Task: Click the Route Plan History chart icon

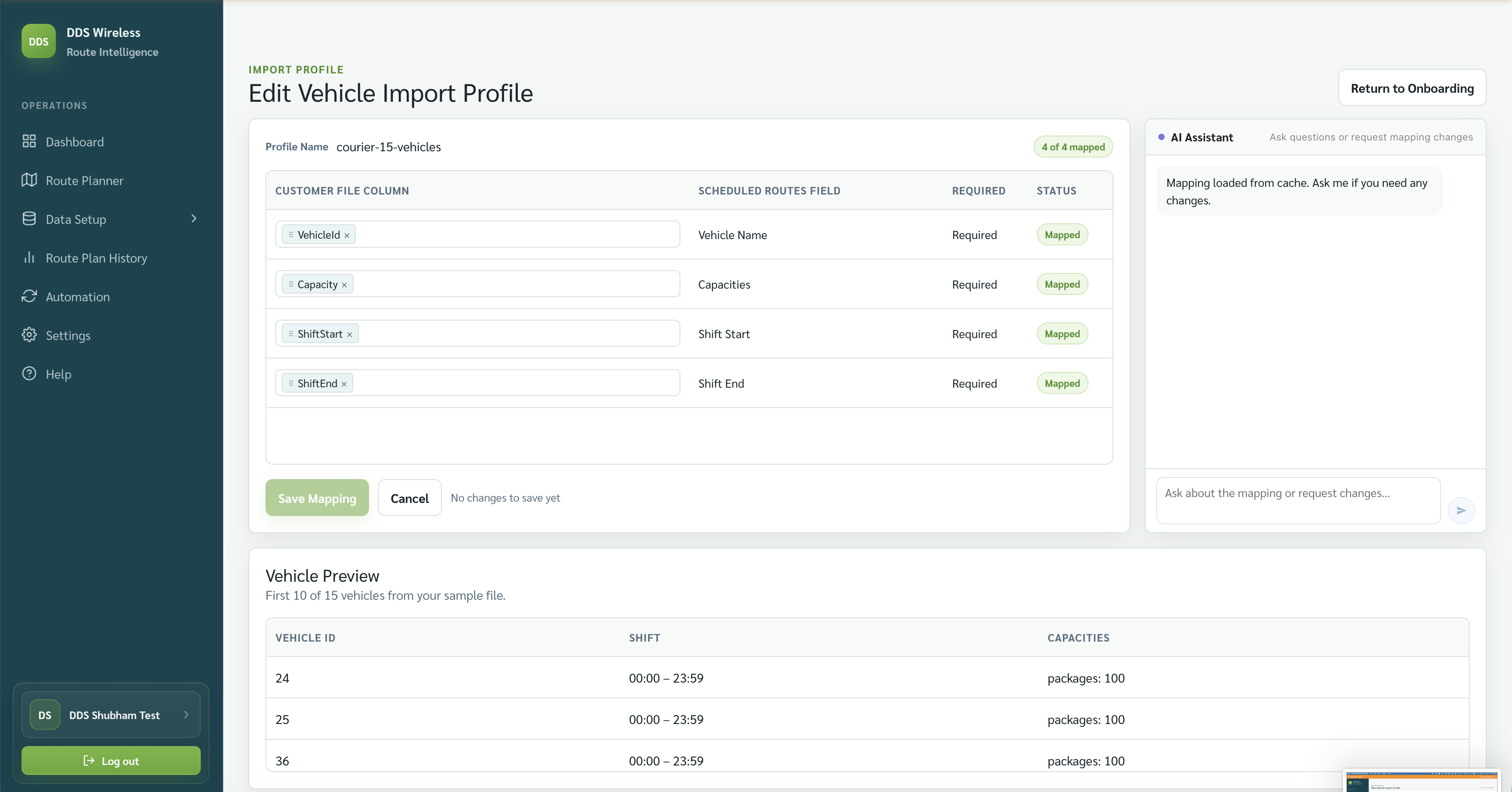Action: [29, 258]
